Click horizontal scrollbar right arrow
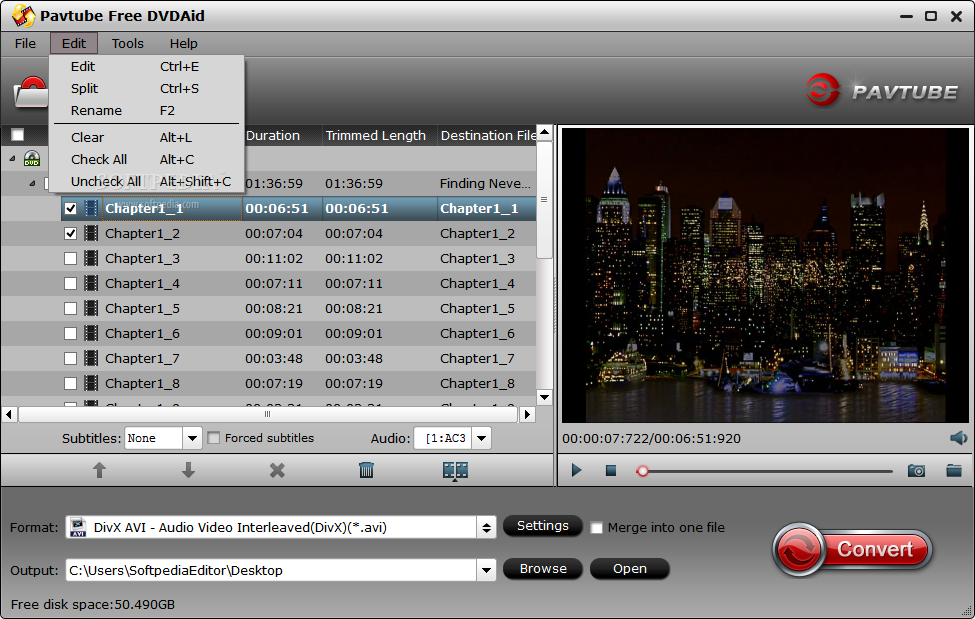The image size is (975, 619). click(527, 414)
